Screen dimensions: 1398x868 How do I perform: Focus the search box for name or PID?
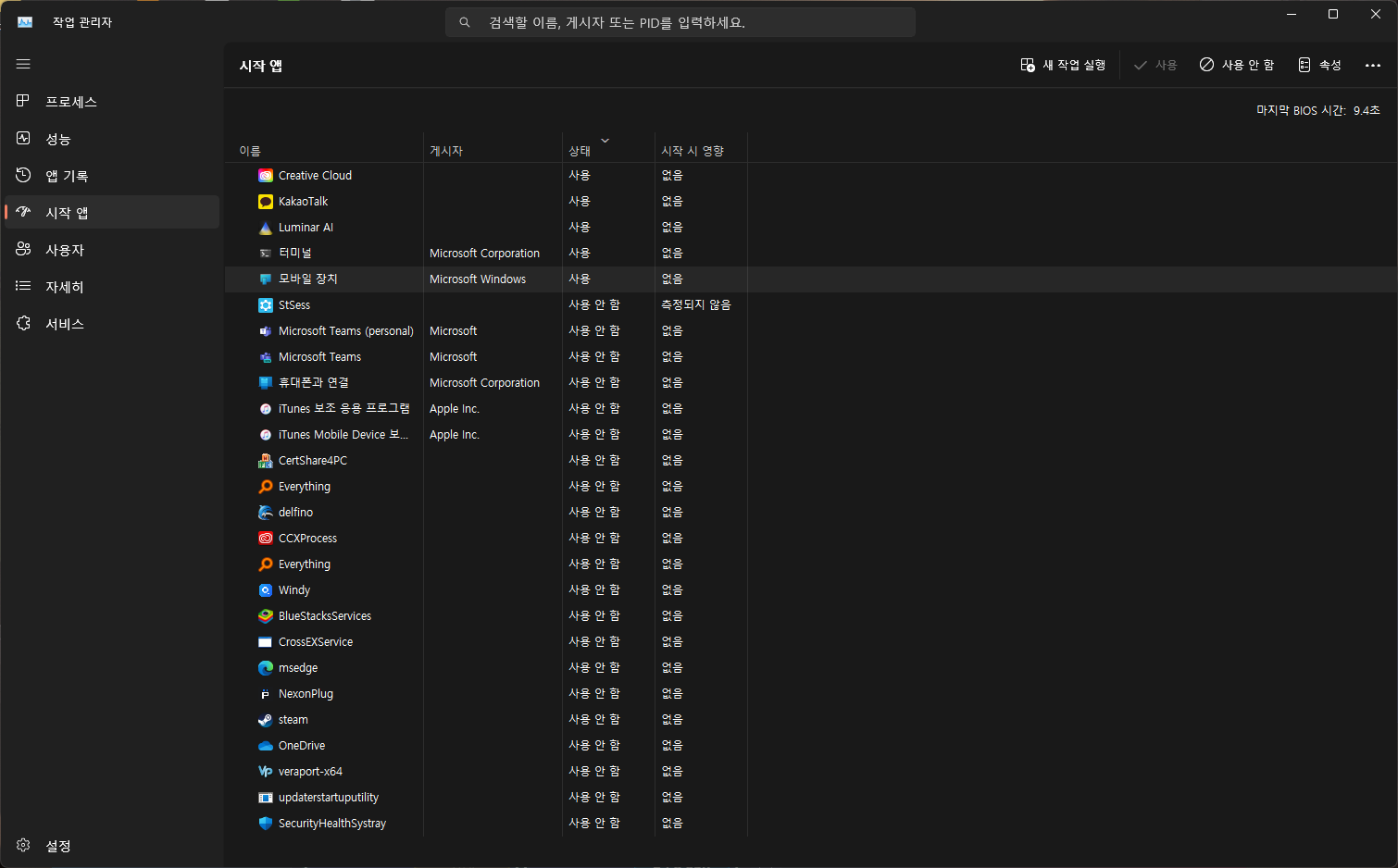click(680, 22)
